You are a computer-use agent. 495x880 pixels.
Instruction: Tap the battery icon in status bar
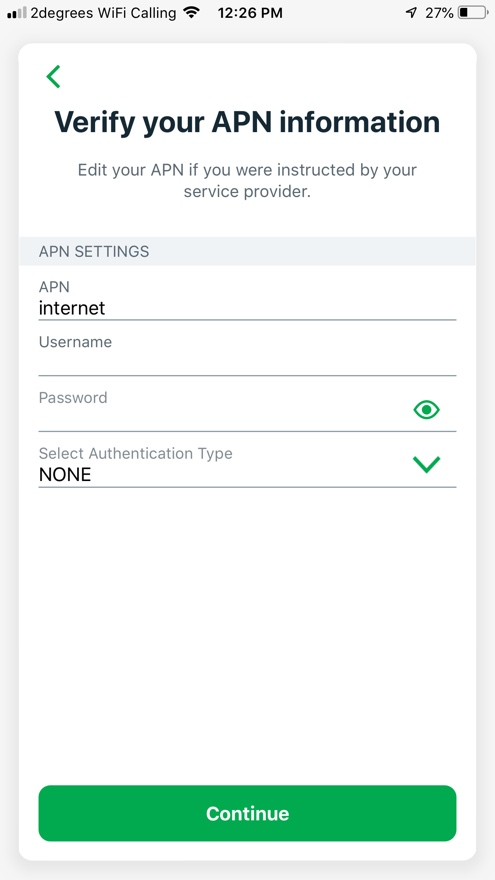click(473, 13)
